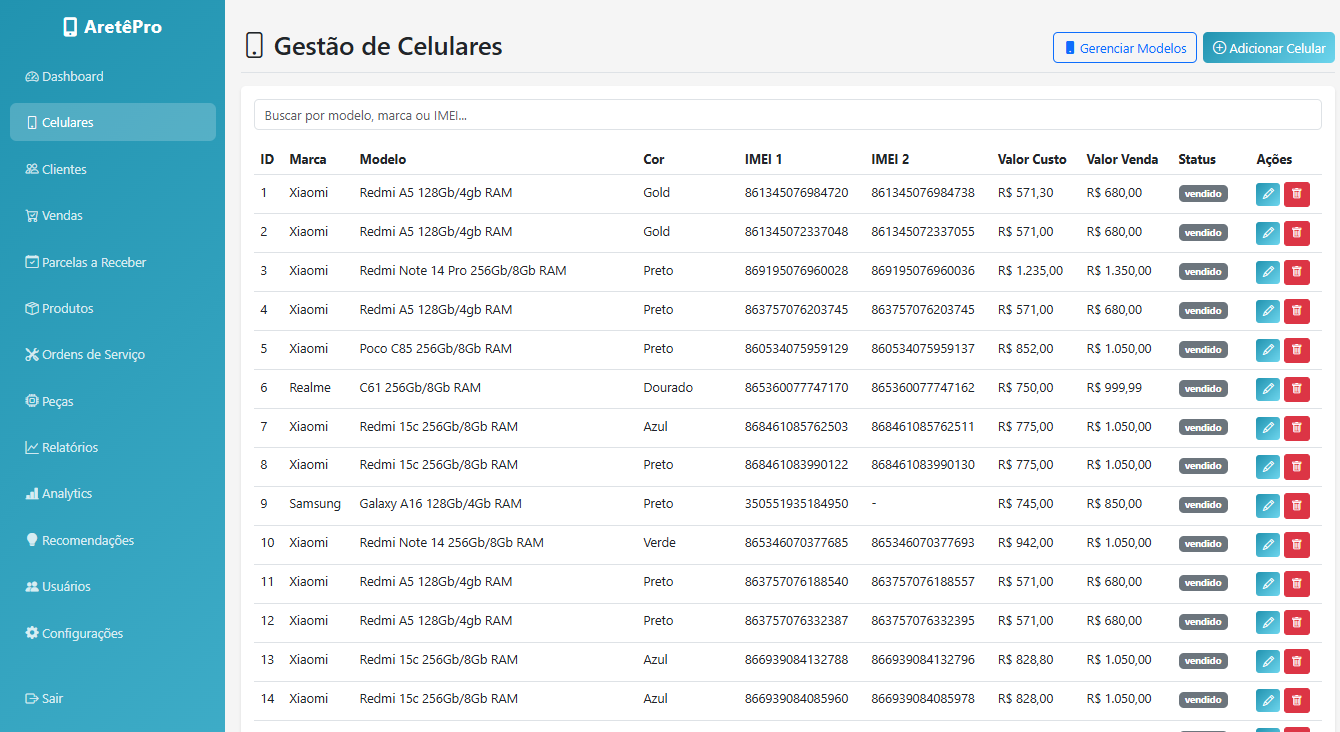Edit the first Redmi A5 record
The height and width of the screenshot is (732, 1340).
click(x=1267, y=193)
